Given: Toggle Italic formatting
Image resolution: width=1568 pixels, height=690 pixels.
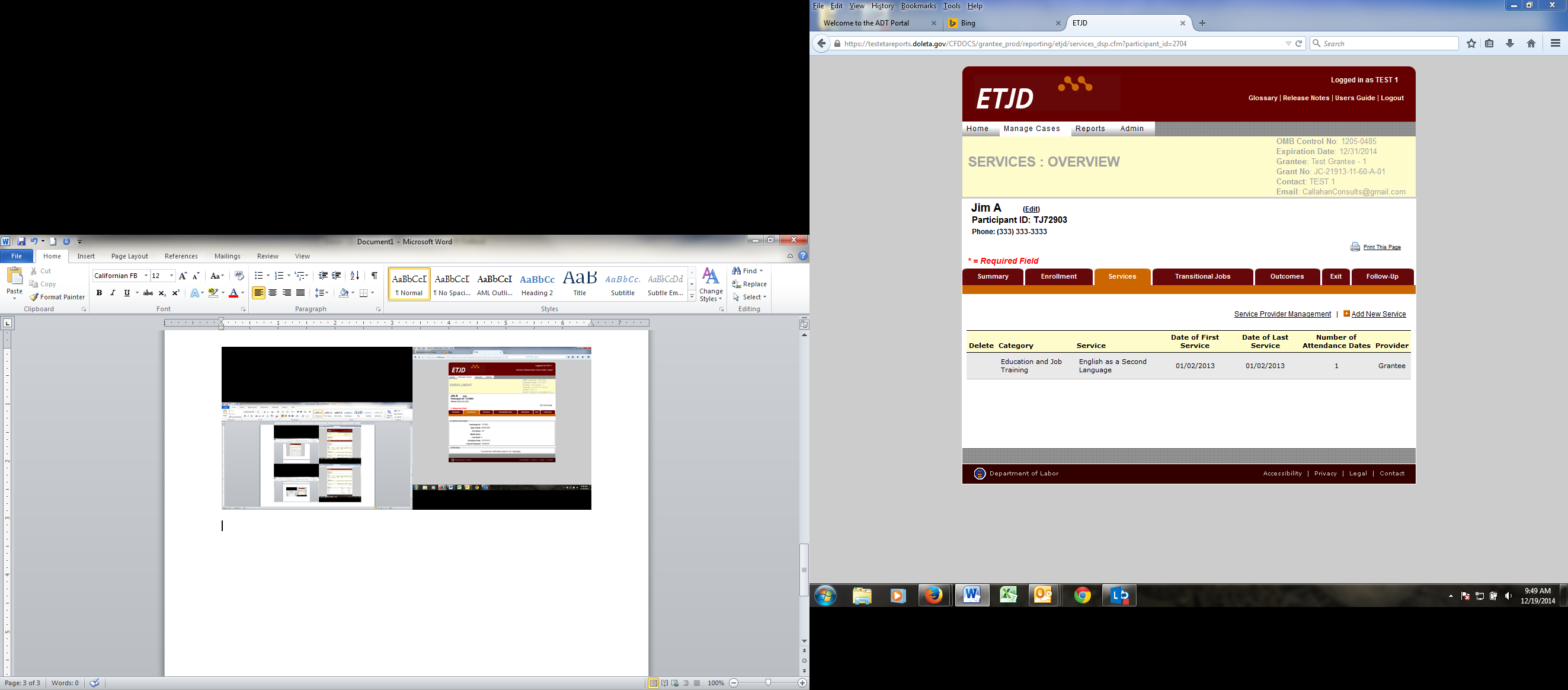Looking at the screenshot, I should point(113,293).
